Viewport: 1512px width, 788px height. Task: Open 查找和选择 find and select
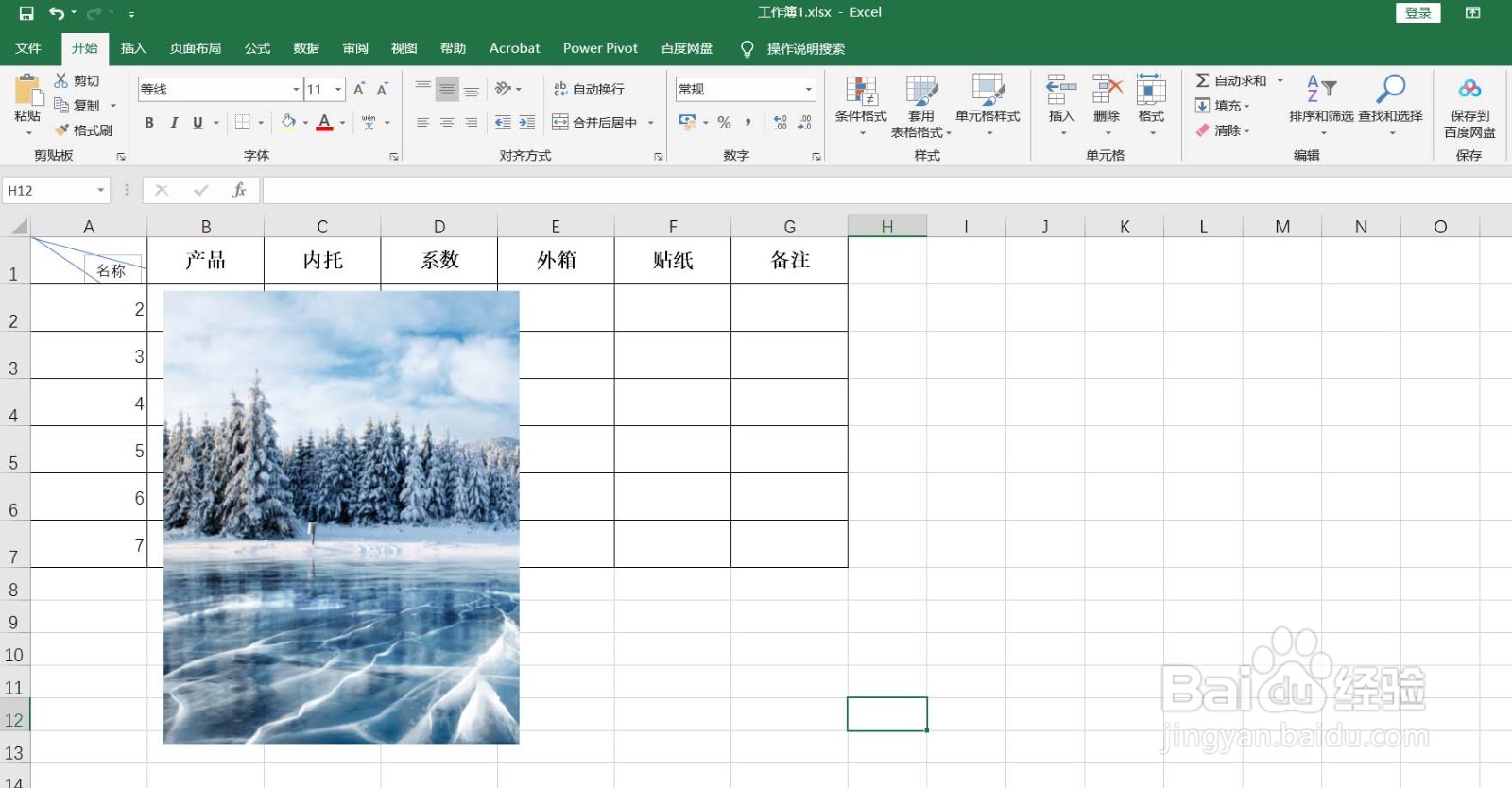[1390, 104]
